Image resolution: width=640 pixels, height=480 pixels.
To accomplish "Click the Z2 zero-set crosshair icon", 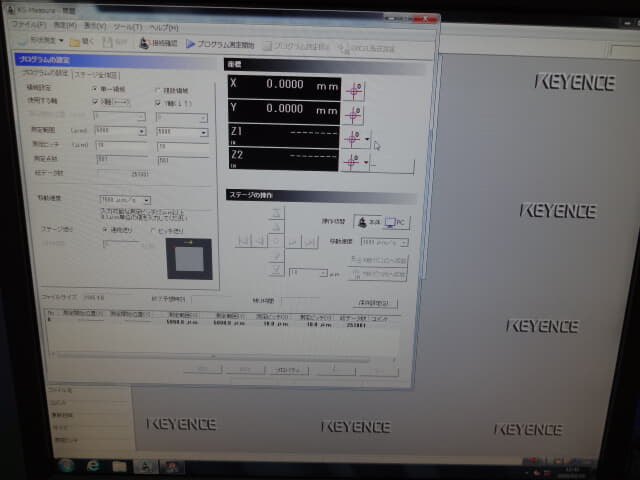I will [x=351, y=162].
